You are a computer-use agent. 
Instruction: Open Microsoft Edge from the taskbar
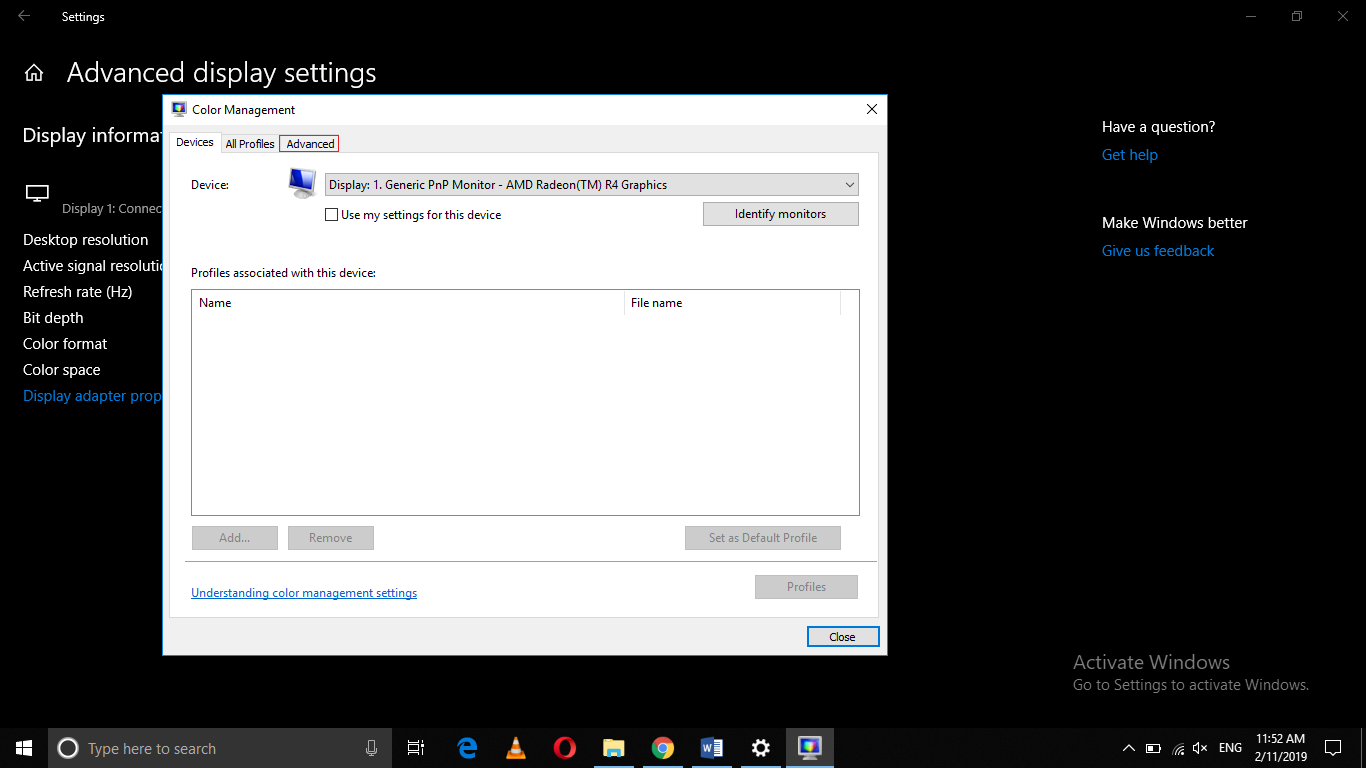tap(466, 747)
